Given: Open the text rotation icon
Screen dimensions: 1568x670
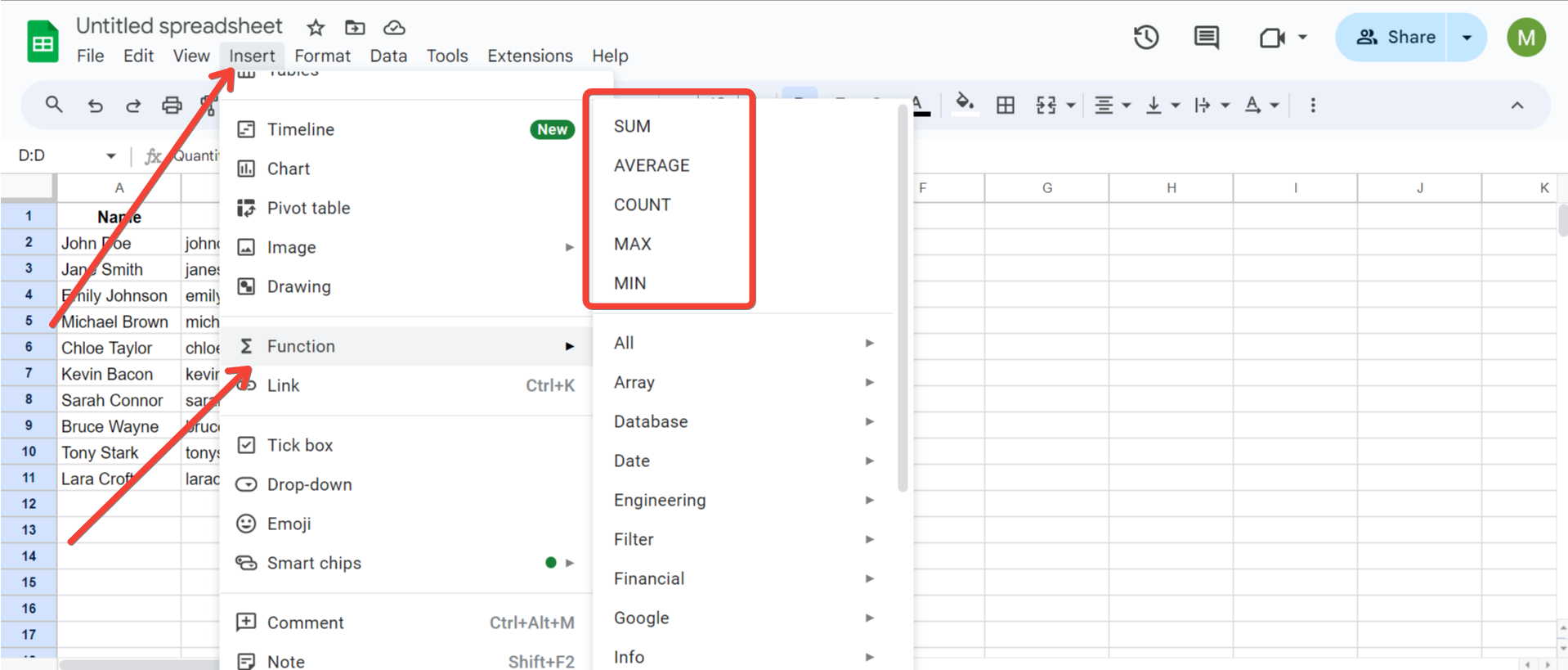Looking at the screenshot, I should click(1252, 105).
